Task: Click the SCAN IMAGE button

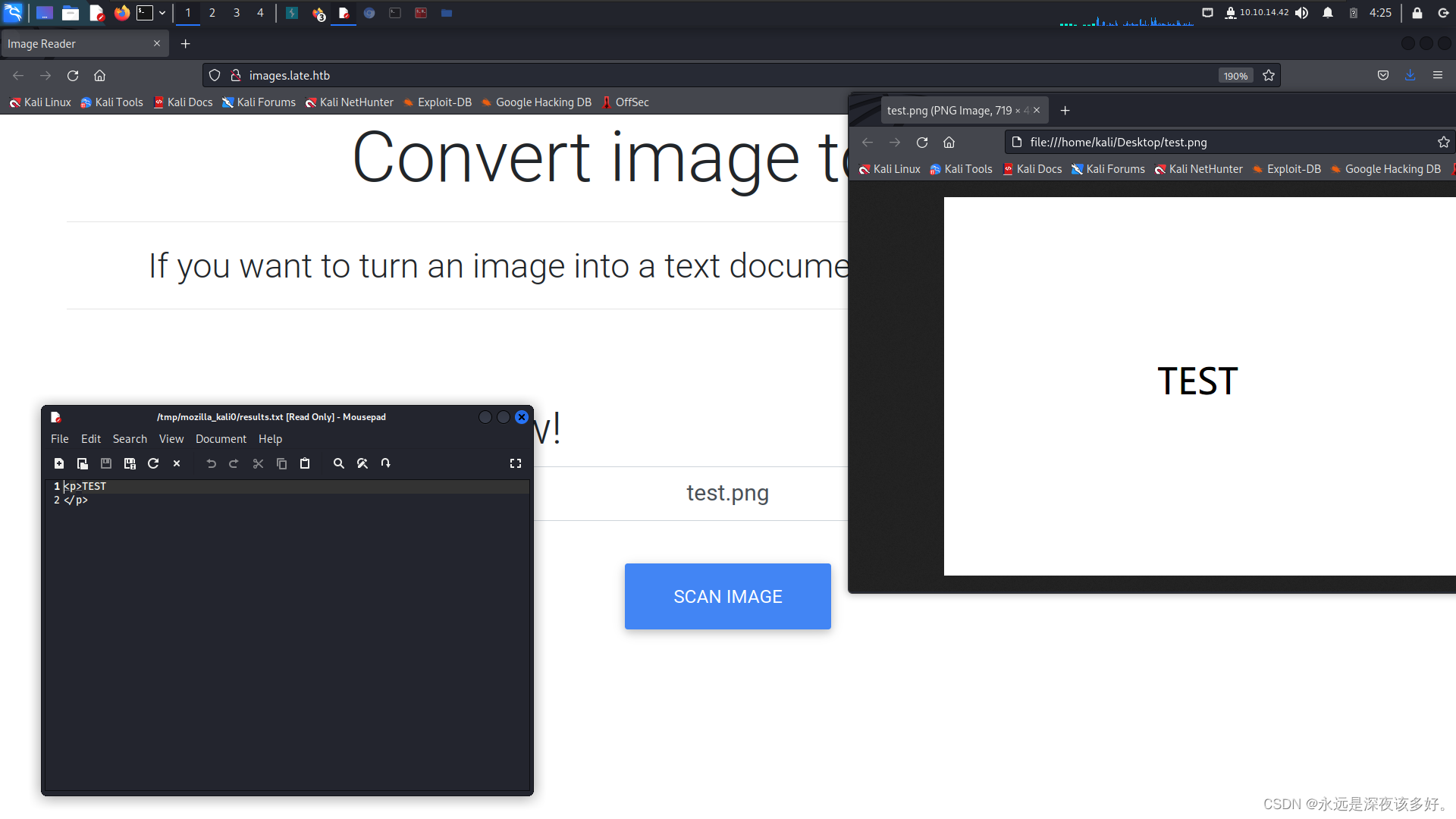Action: (727, 596)
